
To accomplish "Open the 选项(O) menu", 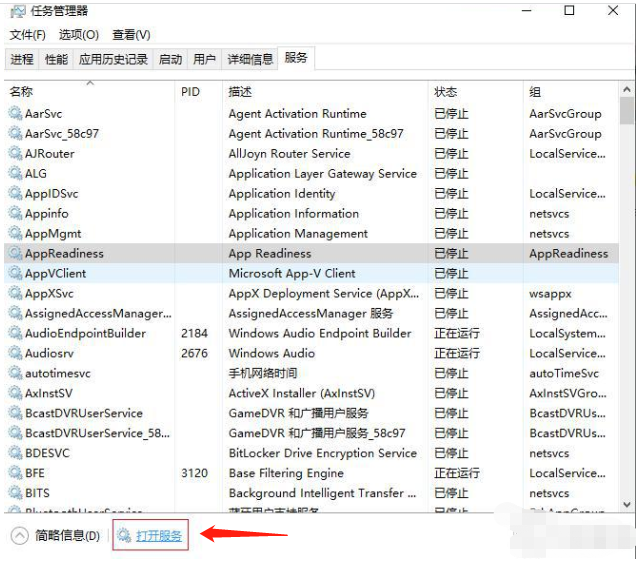I will tap(79, 35).
